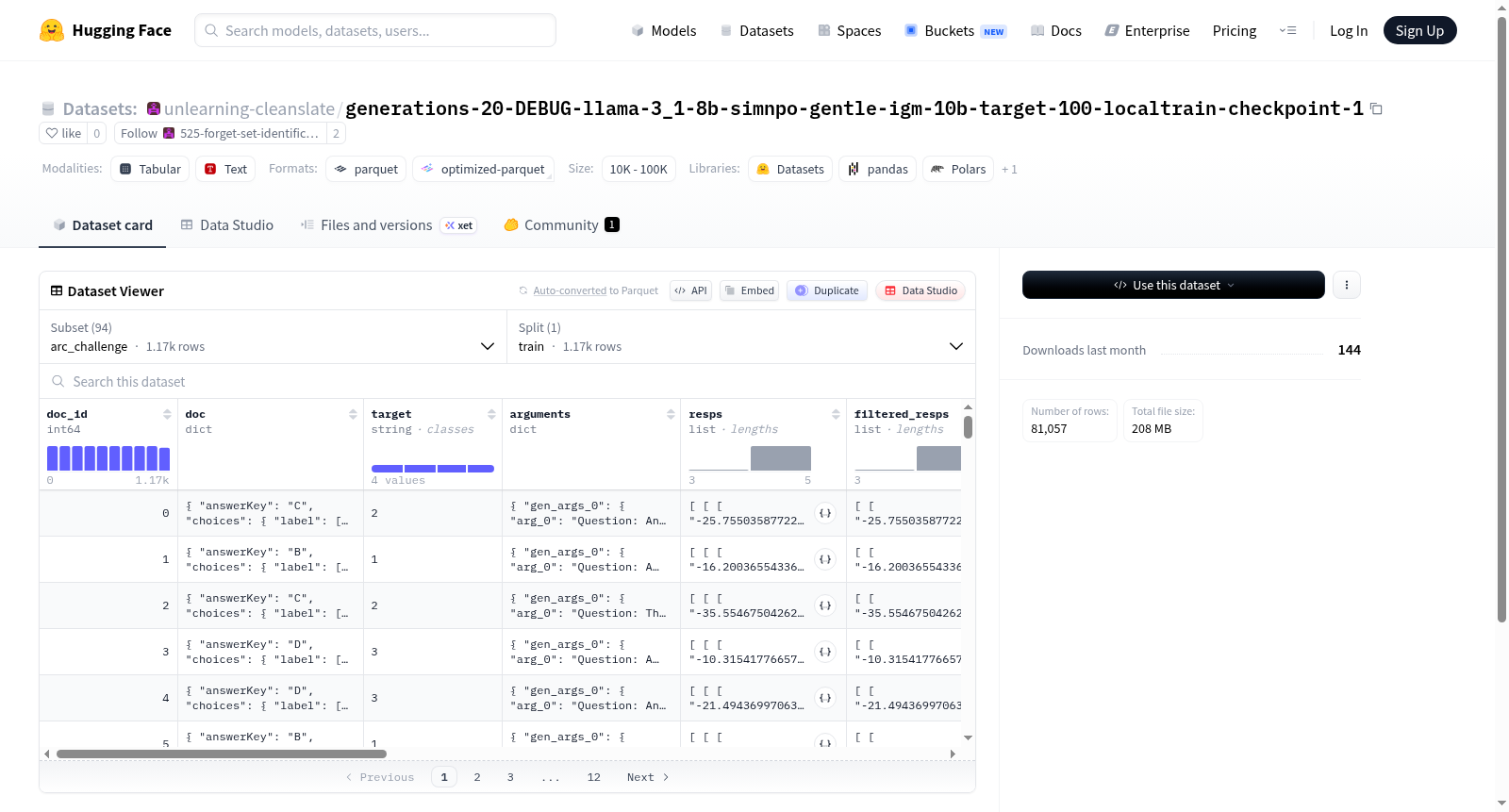Like this dataset
The image size is (1509, 812).
[63, 134]
